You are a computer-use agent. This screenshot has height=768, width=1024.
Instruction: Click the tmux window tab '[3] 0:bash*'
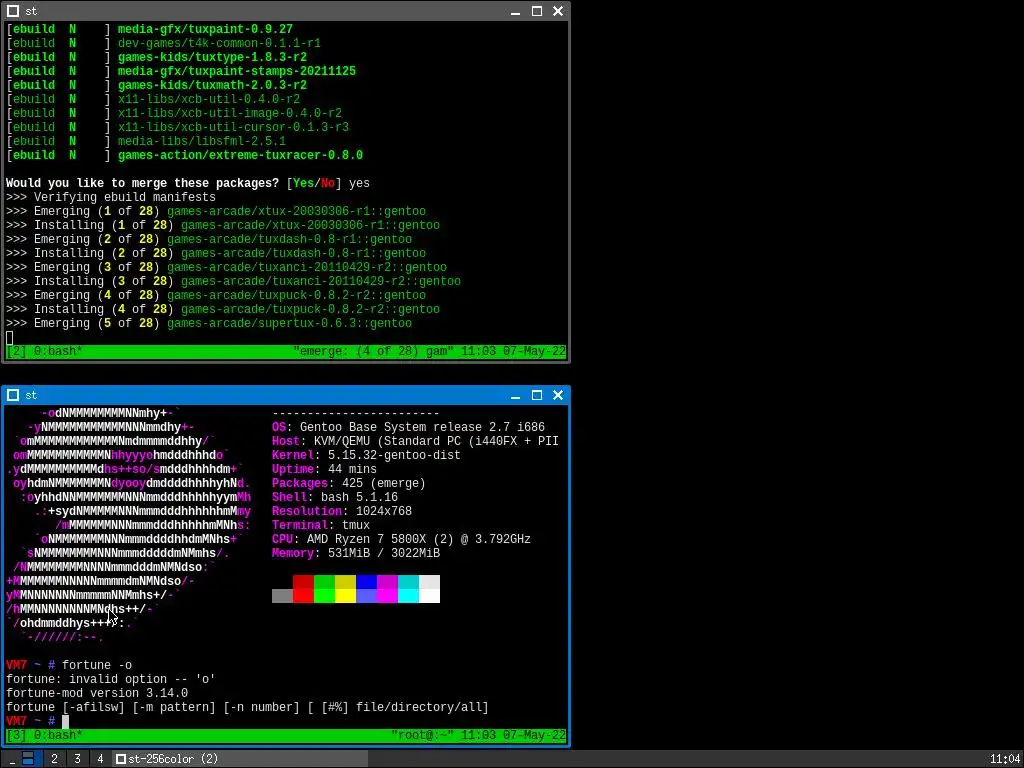44,735
